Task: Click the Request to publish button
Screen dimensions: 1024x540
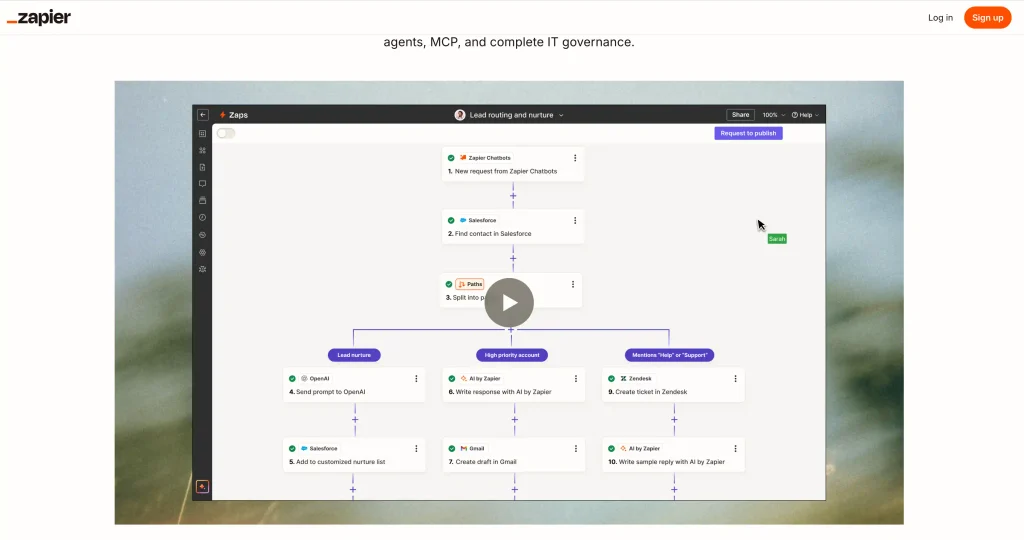Action: coord(748,133)
